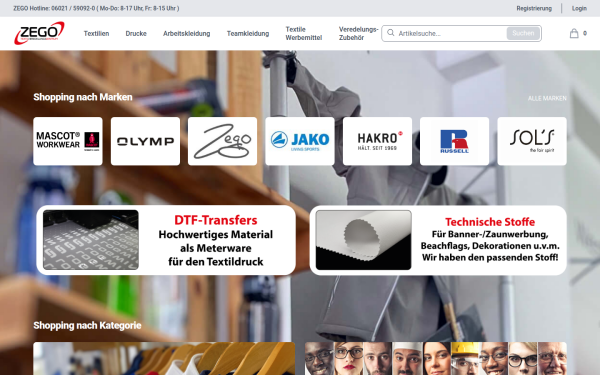This screenshot has width=600, height=375.
Task: Select the Mascot Workwear brand tile
Action: (68, 141)
